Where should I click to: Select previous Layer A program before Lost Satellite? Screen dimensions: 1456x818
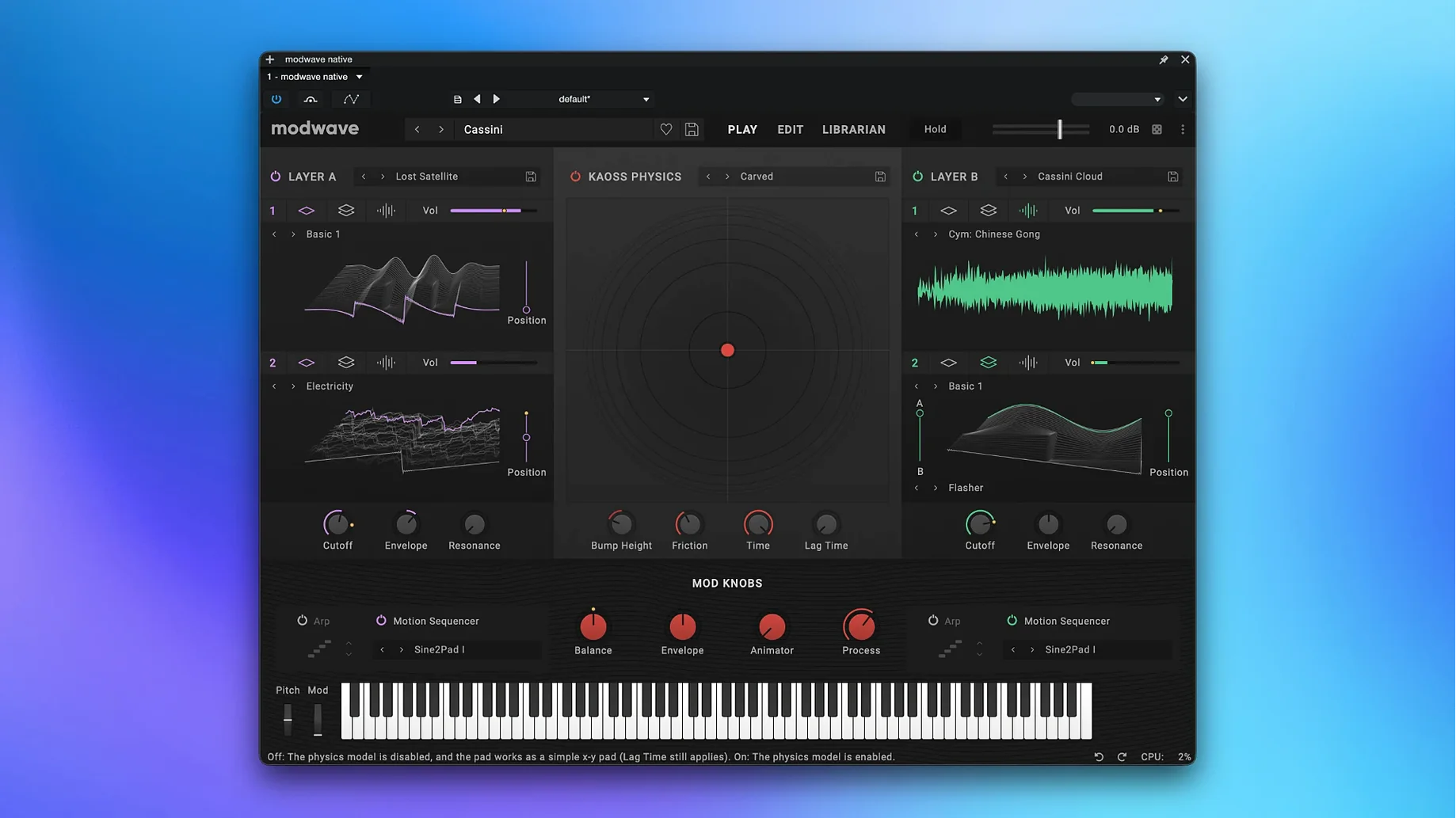tap(364, 177)
